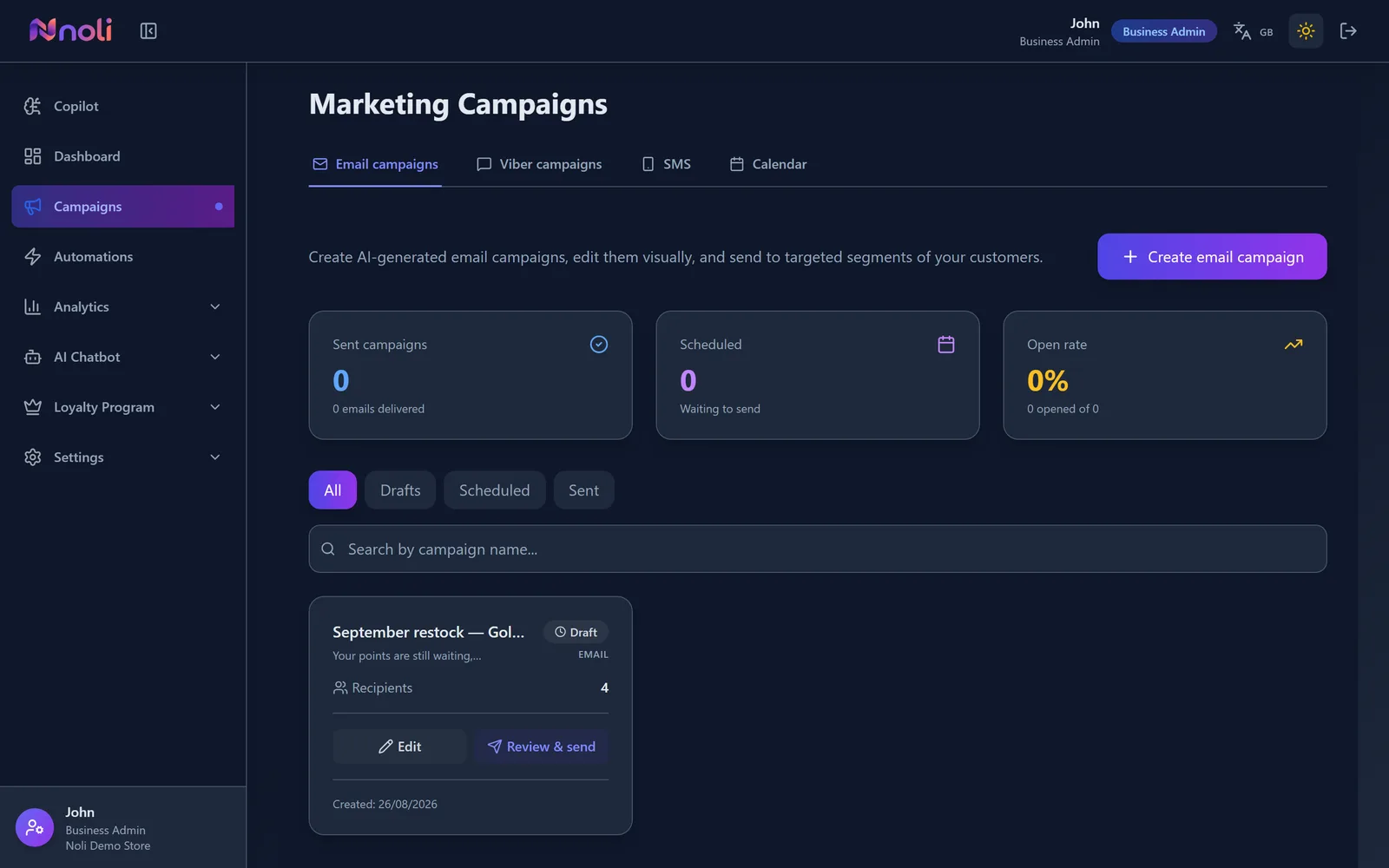The height and width of the screenshot is (868, 1389).
Task: Open Automations in sidebar
Action: coord(123,257)
